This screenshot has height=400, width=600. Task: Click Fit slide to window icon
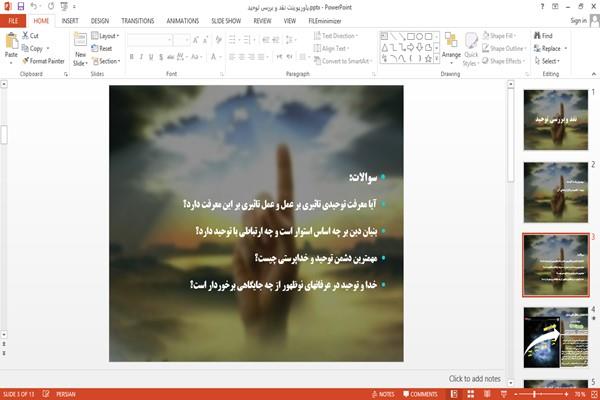pyautogui.click(x=594, y=394)
